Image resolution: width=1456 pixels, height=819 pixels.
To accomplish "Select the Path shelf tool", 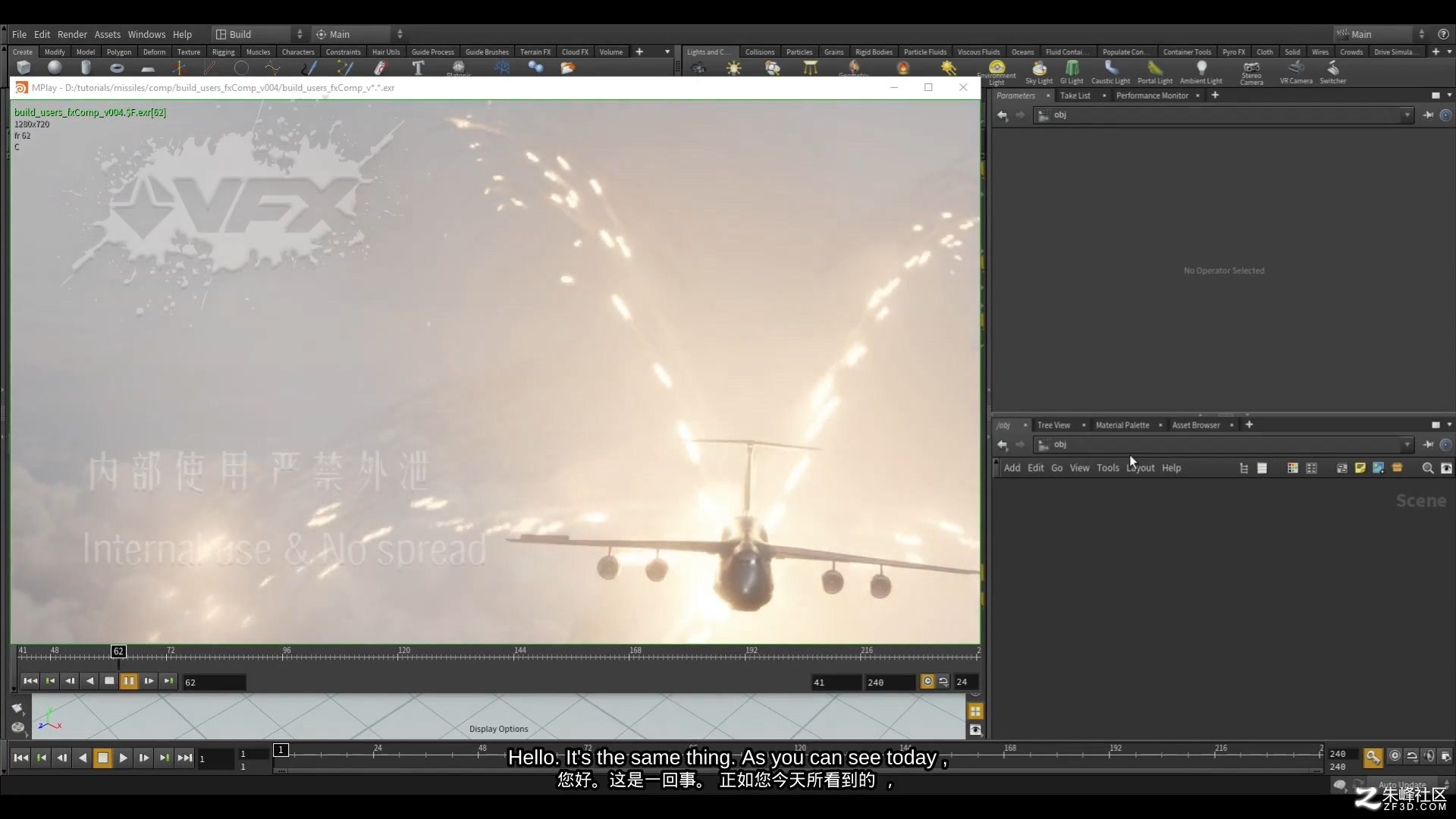I will click(345, 67).
